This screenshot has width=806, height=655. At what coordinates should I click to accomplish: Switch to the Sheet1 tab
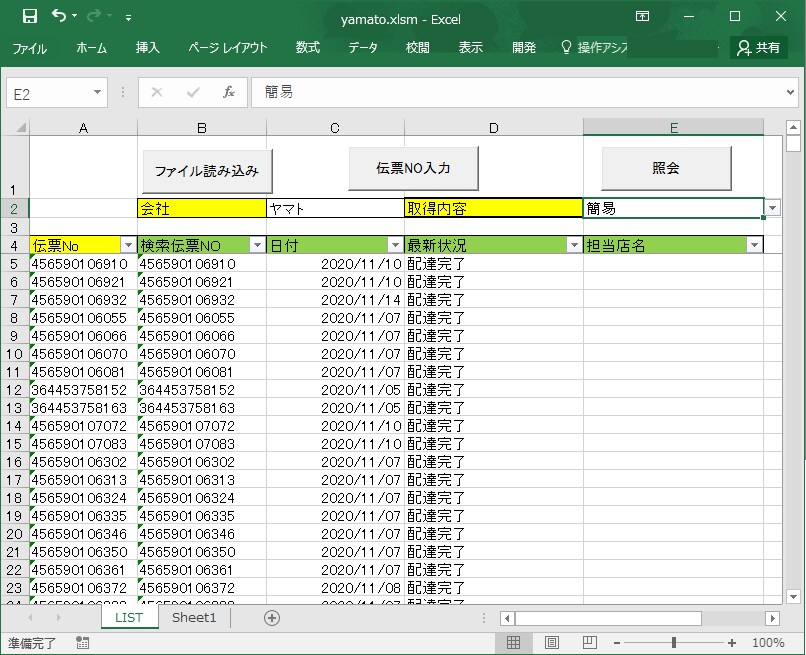click(x=194, y=617)
